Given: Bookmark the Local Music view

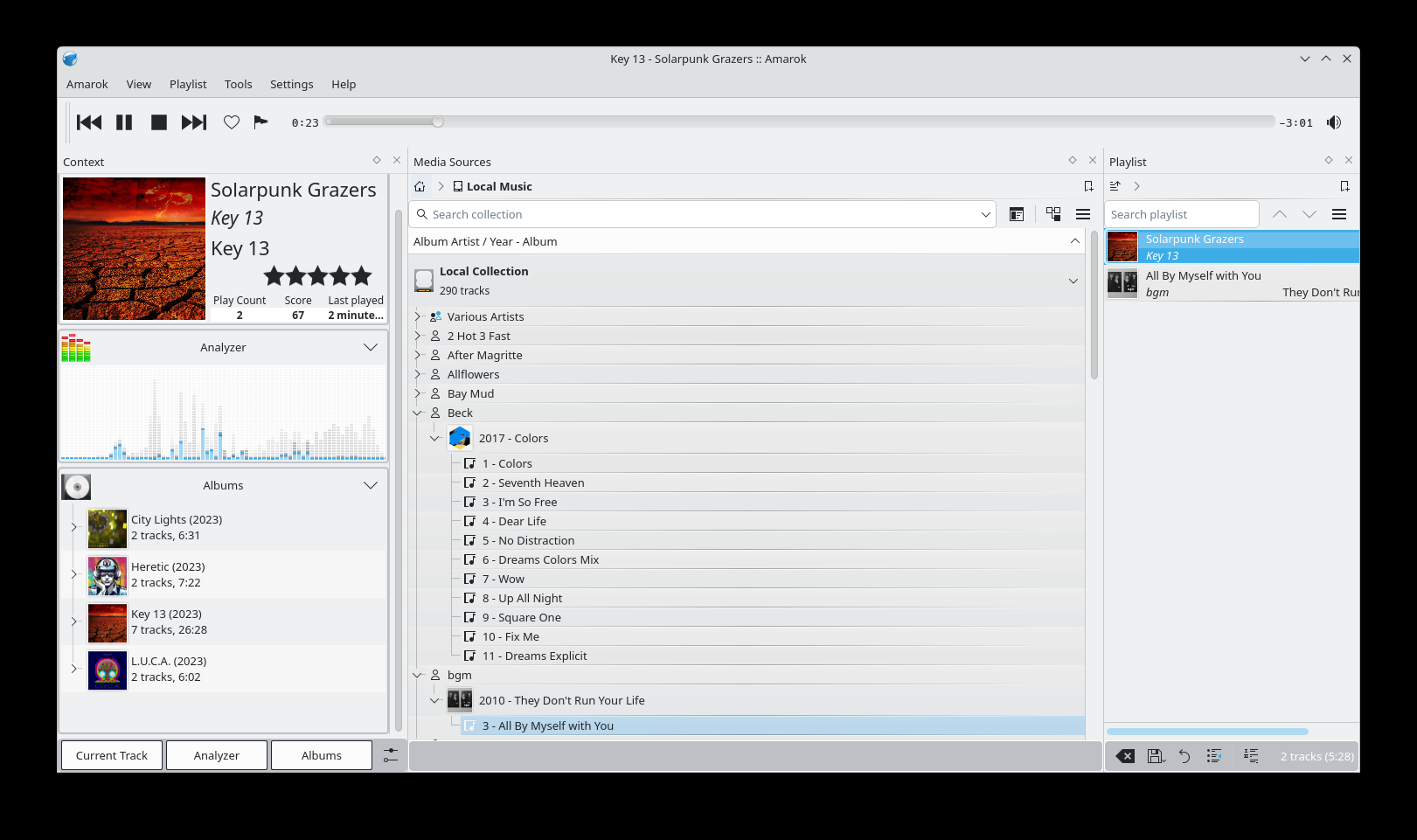Looking at the screenshot, I should pos(1088,186).
